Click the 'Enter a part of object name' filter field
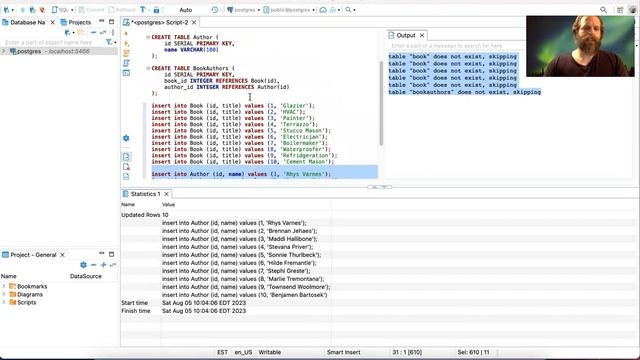This screenshot has height=360, width=640. (53, 42)
